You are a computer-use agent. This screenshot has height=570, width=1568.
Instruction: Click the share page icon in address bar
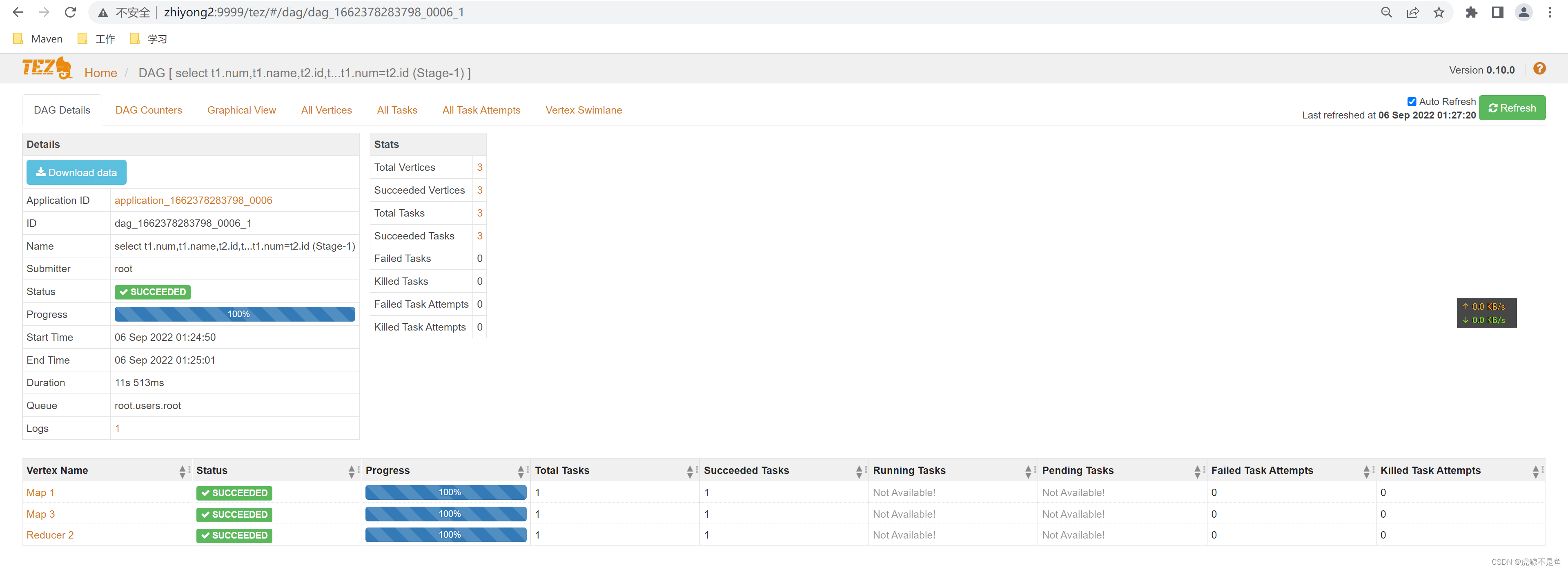(1412, 12)
